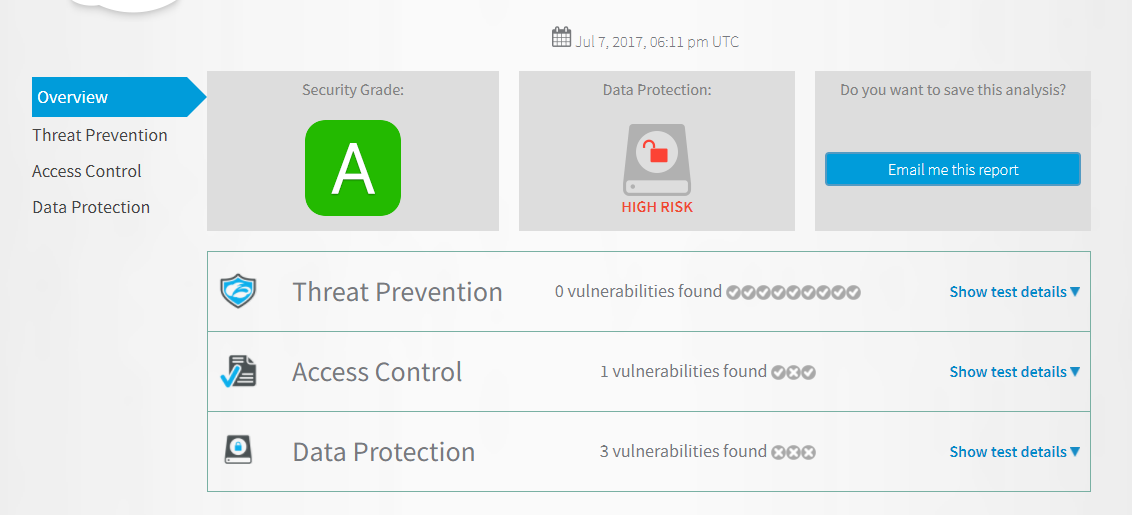Click the last check icon in Threat Prevention row
This screenshot has height=515, width=1132.
pos(853,292)
